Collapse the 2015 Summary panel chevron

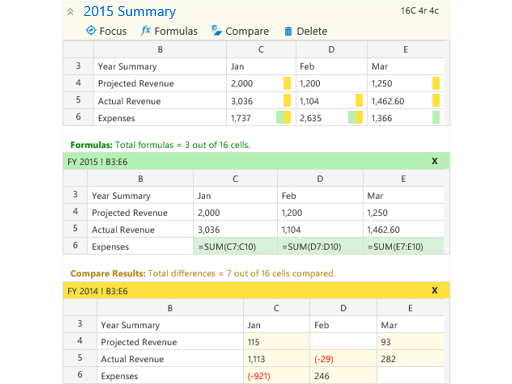click(x=70, y=12)
